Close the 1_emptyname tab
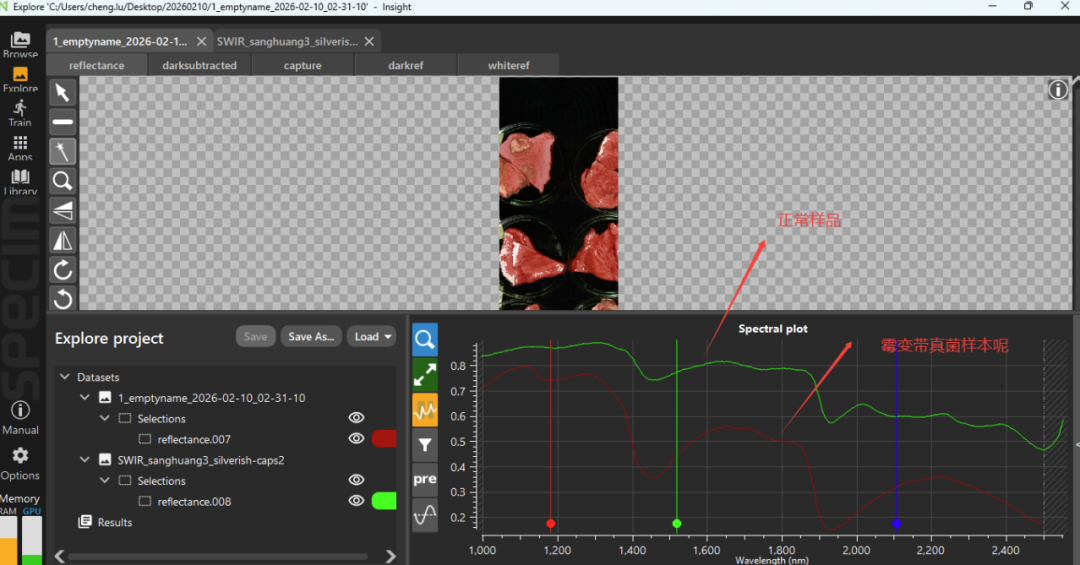 click(x=201, y=41)
